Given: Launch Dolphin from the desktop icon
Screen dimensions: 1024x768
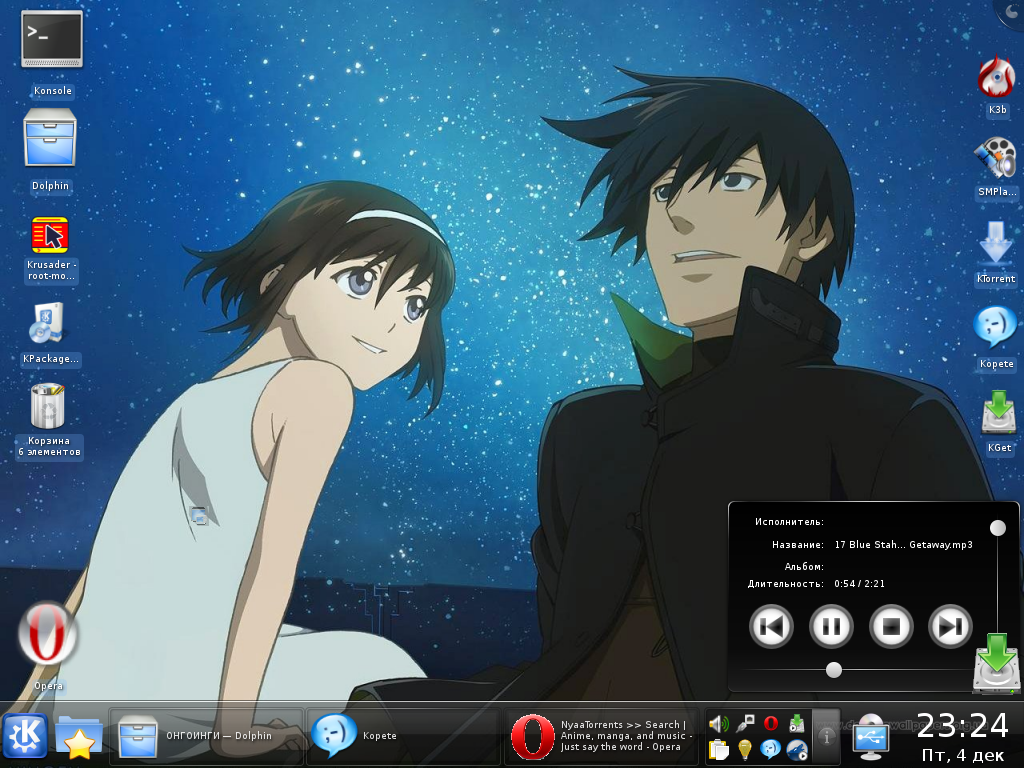Looking at the screenshot, I should 50,138.
